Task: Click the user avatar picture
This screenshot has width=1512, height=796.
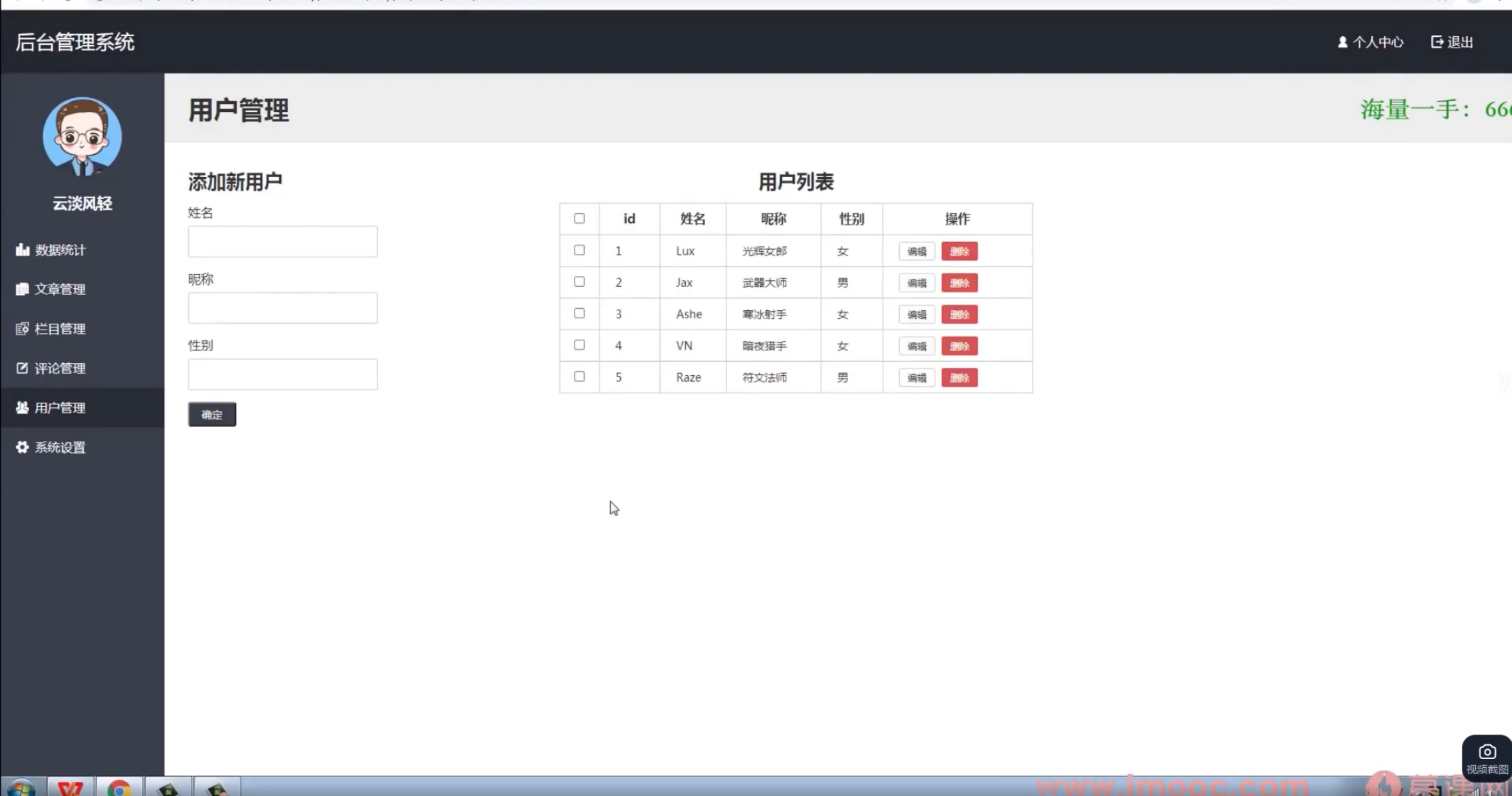Action: [x=82, y=137]
